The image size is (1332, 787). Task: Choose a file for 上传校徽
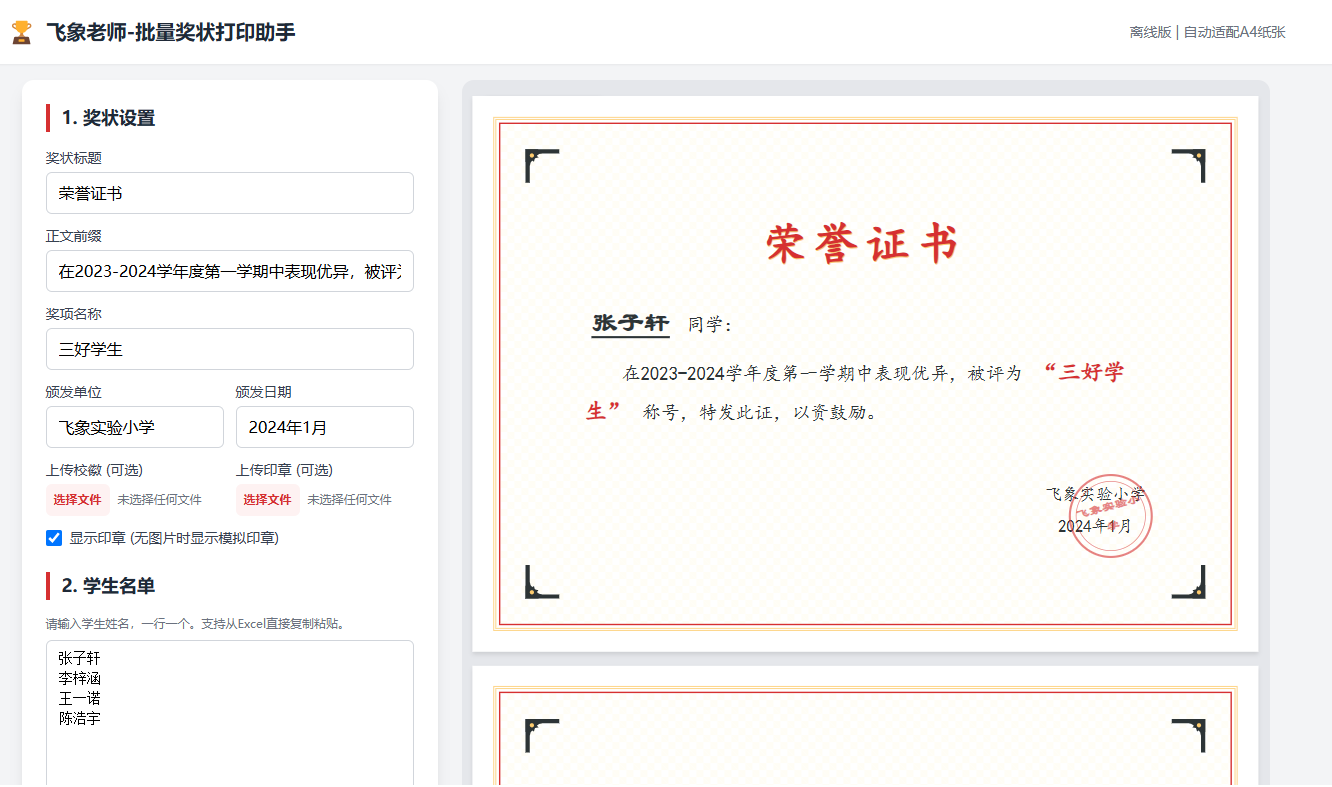pos(77,500)
